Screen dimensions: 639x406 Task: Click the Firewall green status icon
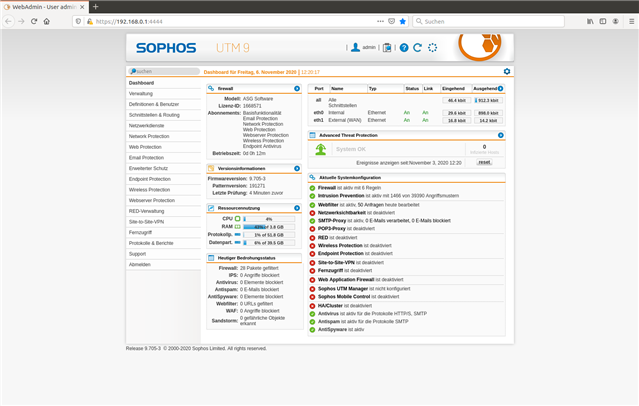coord(312,188)
